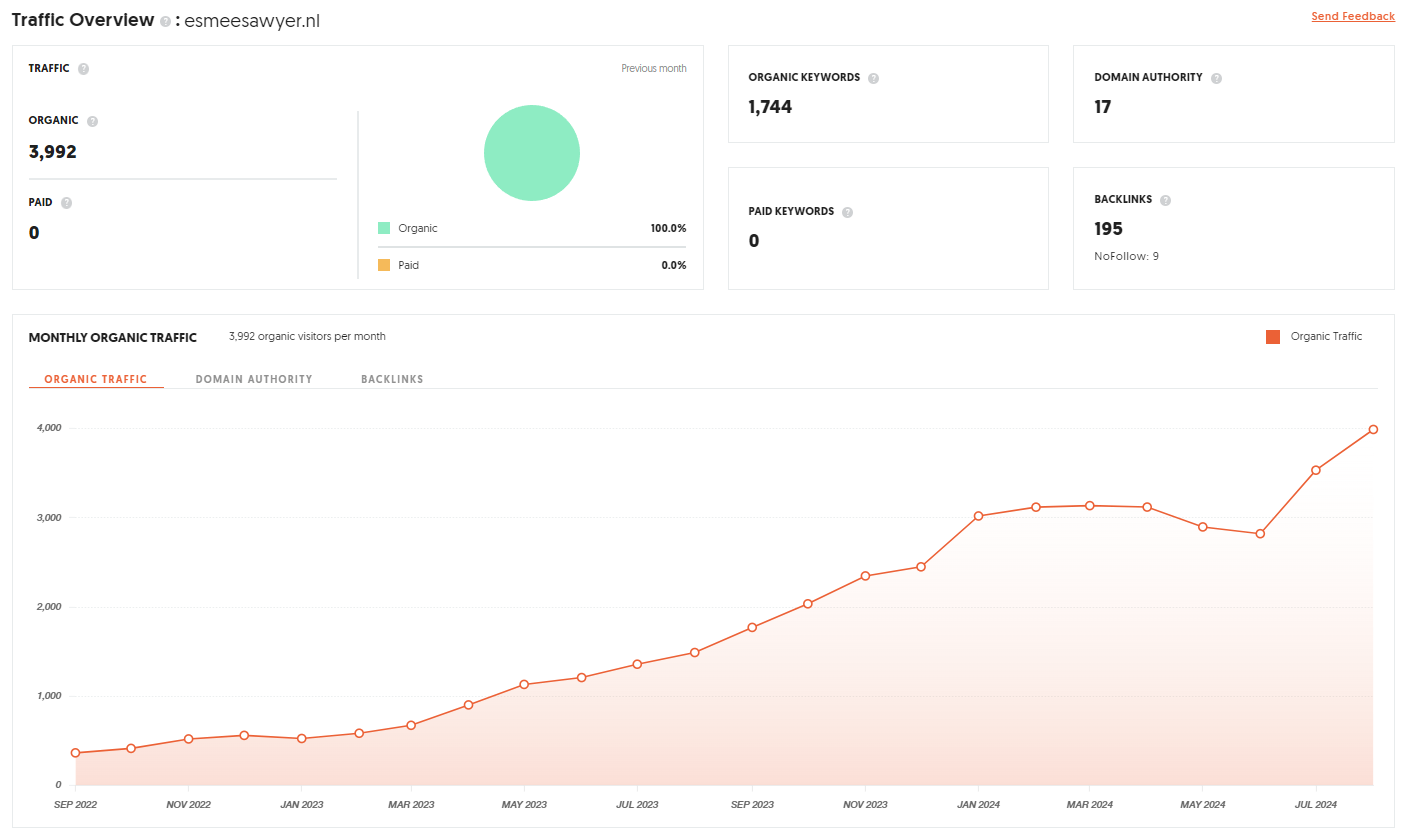Screen dimensions: 1404x837
Task: Open the Send Feedback link
Action: [1352, 17]
